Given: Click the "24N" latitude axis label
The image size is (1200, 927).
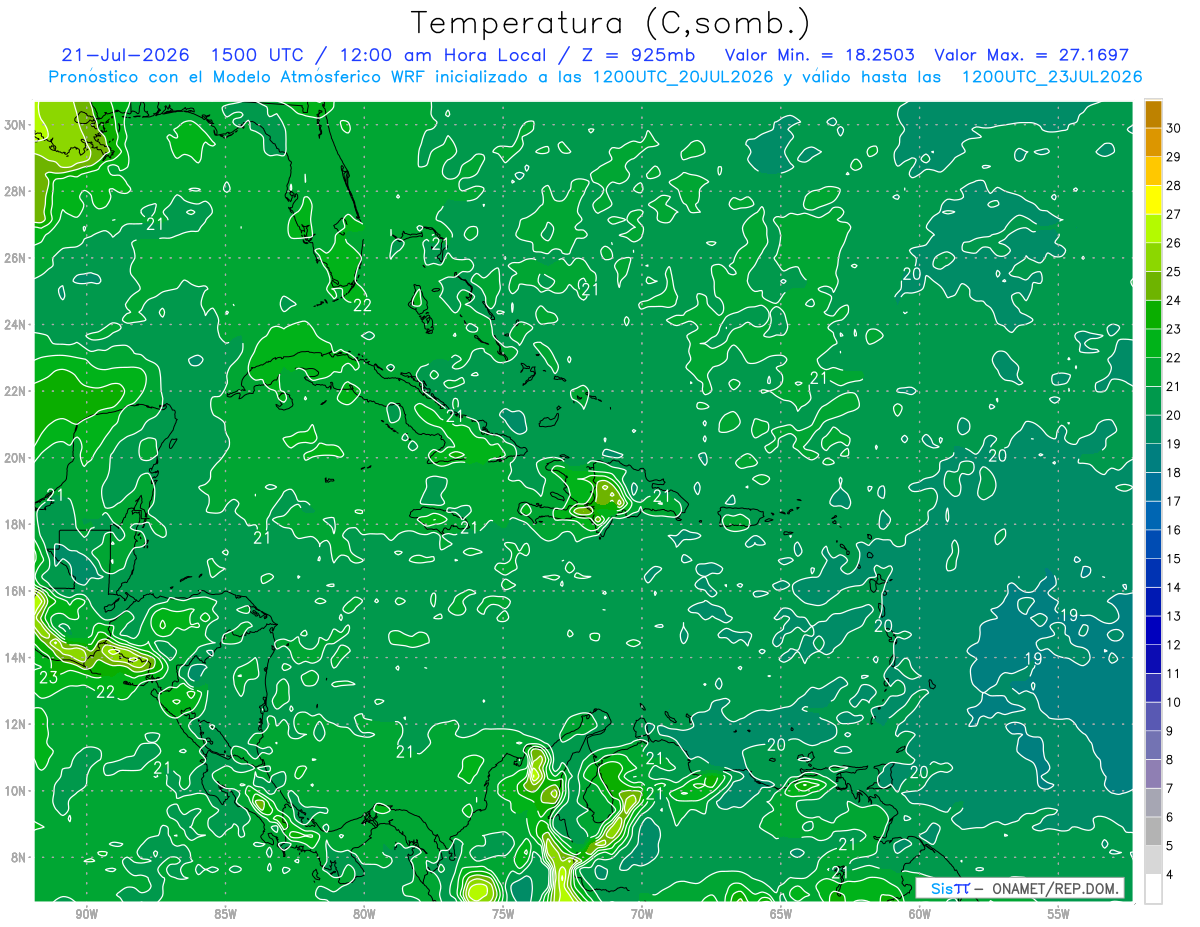Looking at the screenshot, I should coord(16,325).
